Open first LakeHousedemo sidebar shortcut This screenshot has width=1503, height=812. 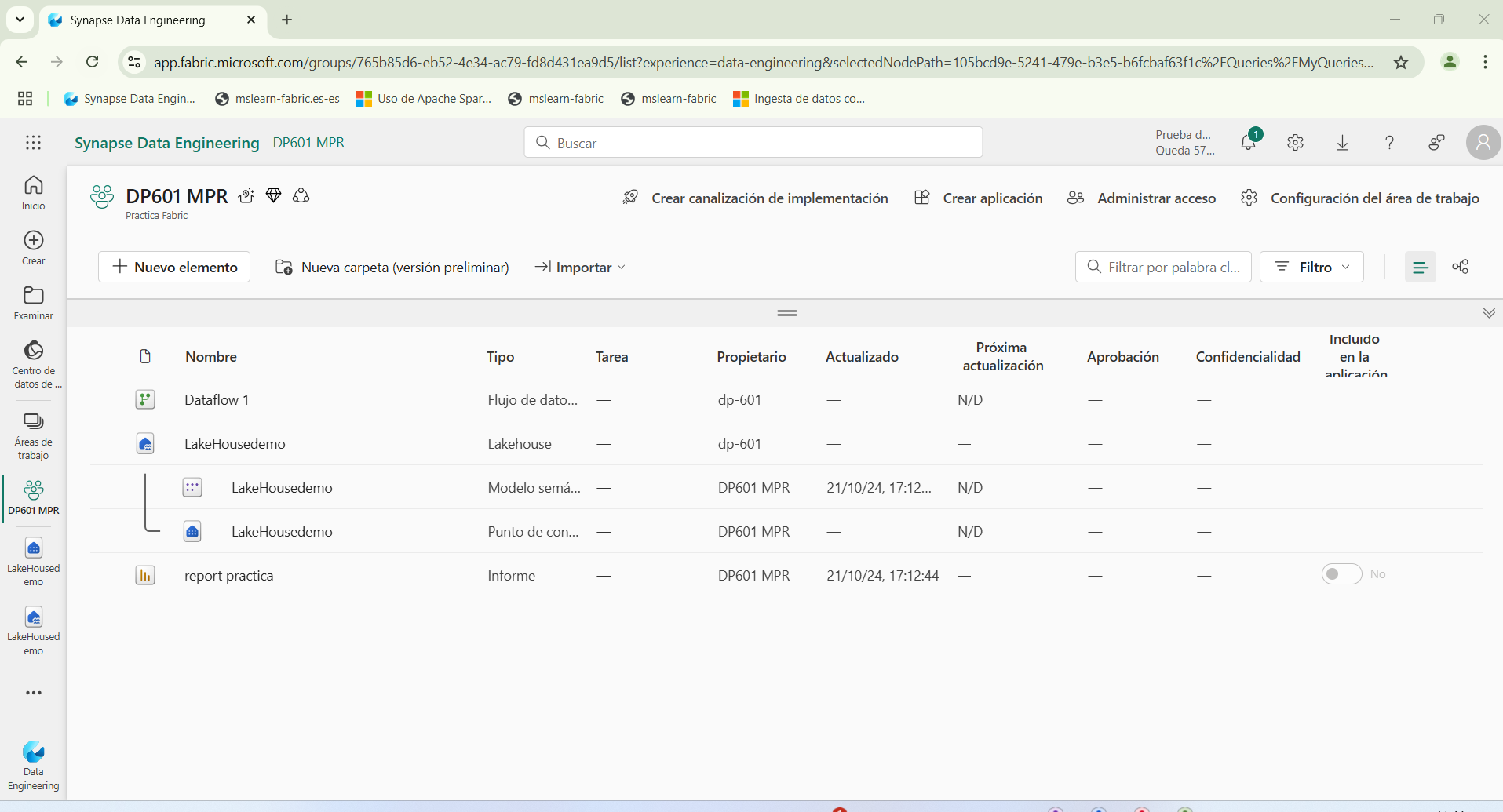click(33, 562)
